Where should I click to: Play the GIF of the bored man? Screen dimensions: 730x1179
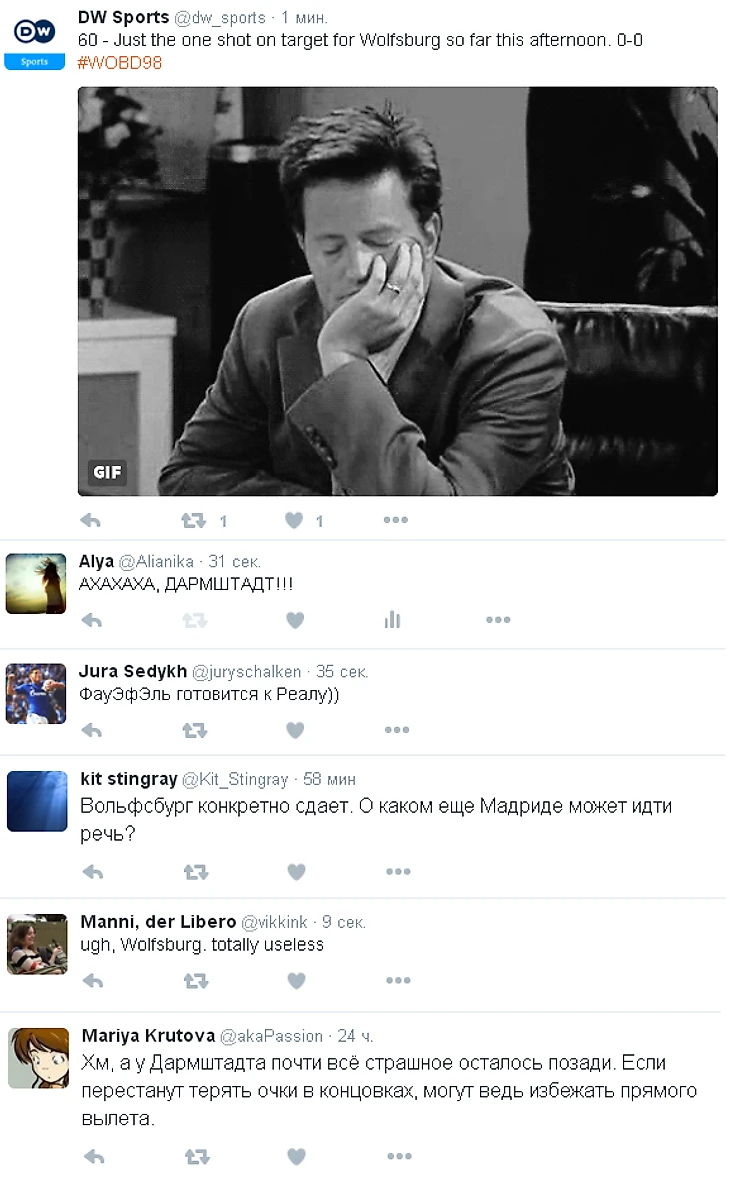(x=398, y=291)
